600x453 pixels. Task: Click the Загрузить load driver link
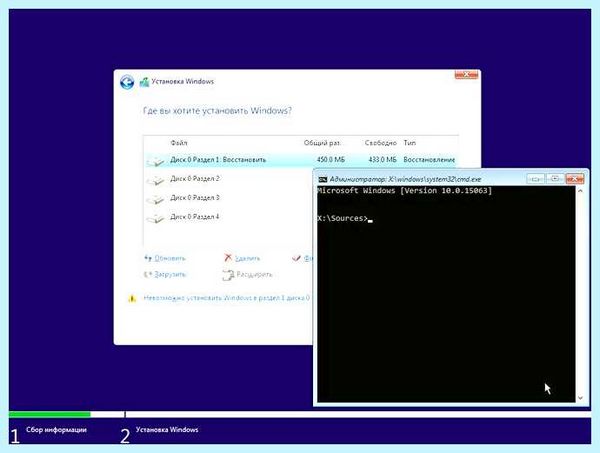tap(170, 274)
